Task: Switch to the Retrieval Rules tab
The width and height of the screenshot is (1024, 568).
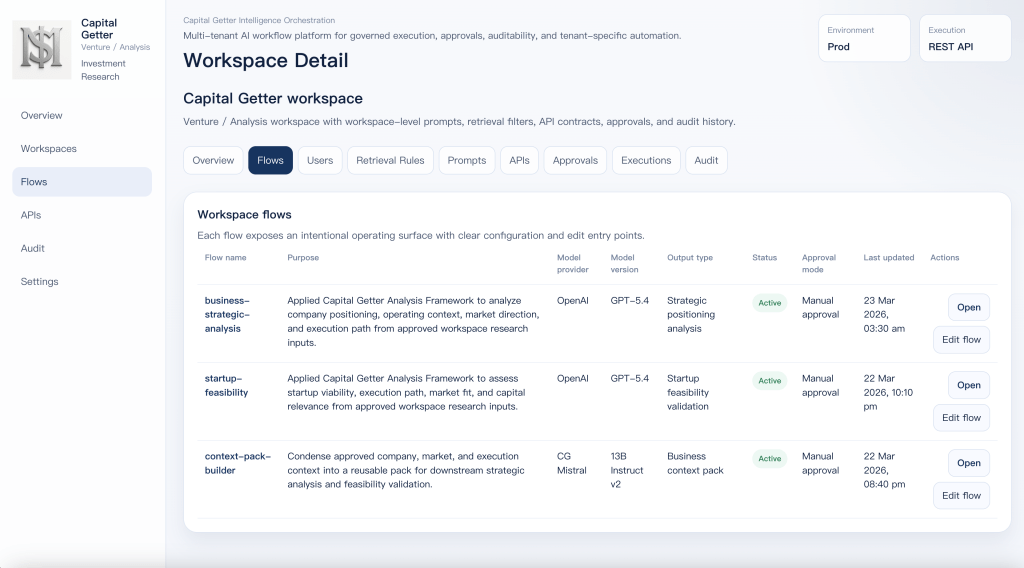Action: (390, 161)
